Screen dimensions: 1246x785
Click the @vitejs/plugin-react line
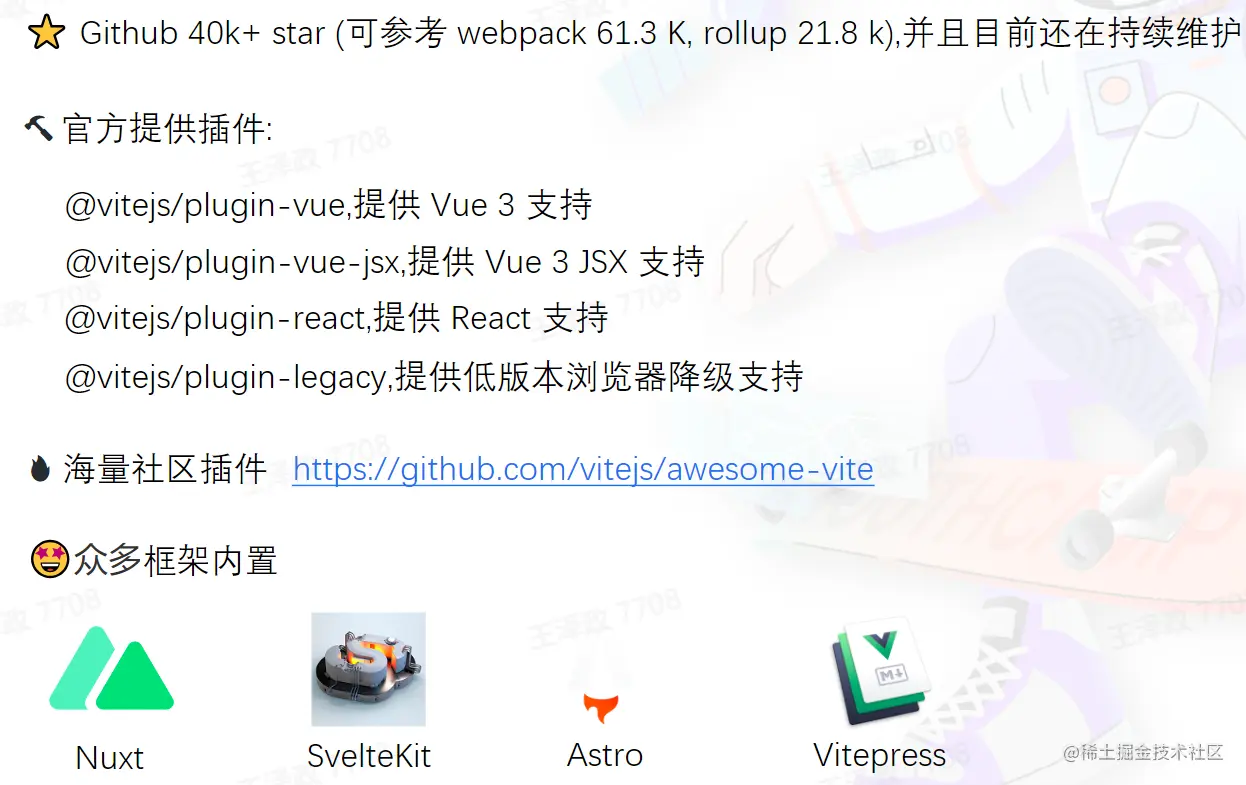click(336, 319)
